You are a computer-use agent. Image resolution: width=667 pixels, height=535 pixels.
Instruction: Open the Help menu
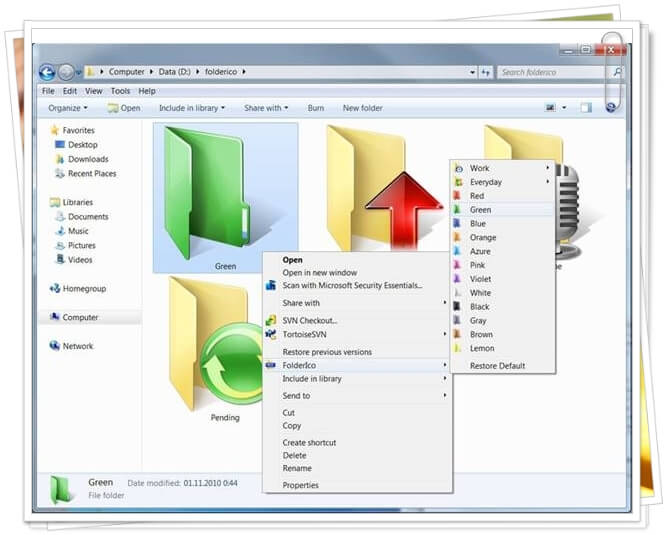[147, 91]
